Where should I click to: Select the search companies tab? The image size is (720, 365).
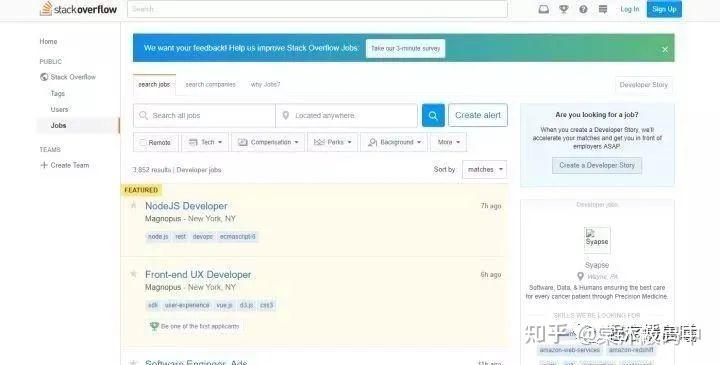point(210,84)
